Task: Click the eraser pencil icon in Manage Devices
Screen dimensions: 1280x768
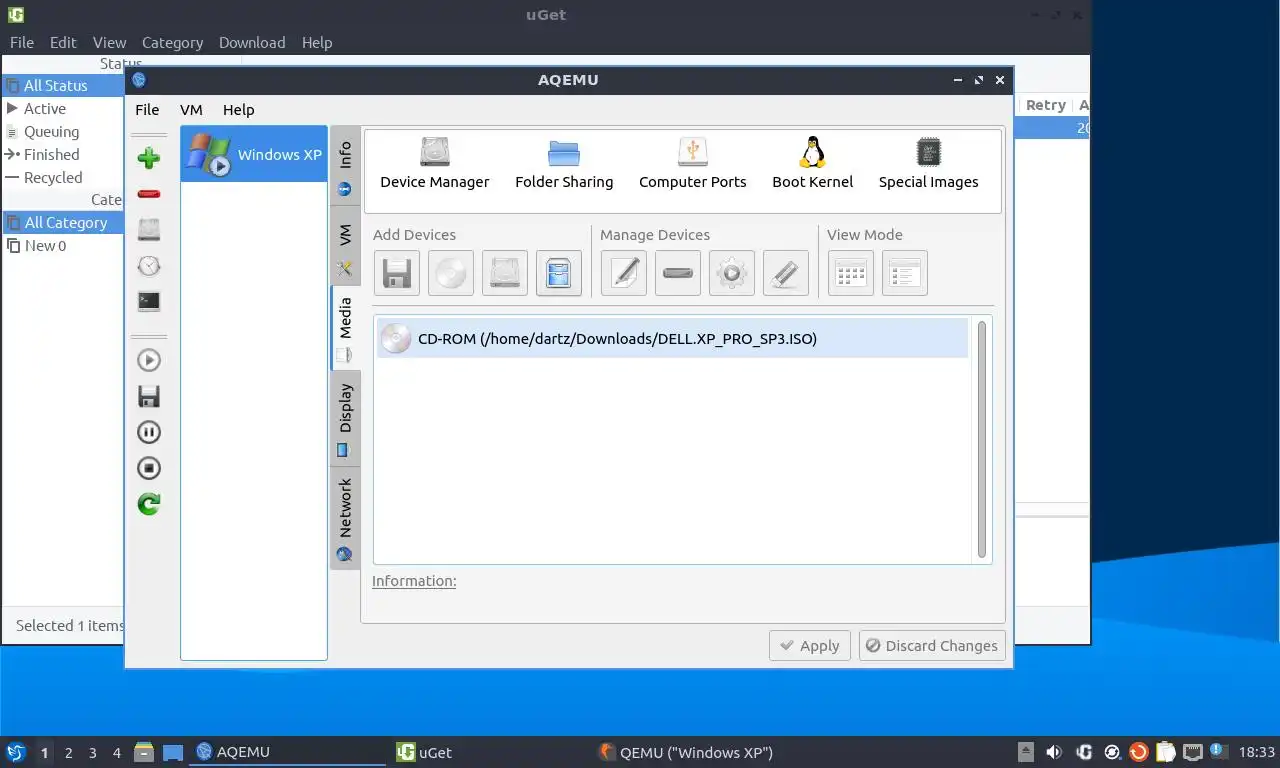Action: click(x=786, y=273)
